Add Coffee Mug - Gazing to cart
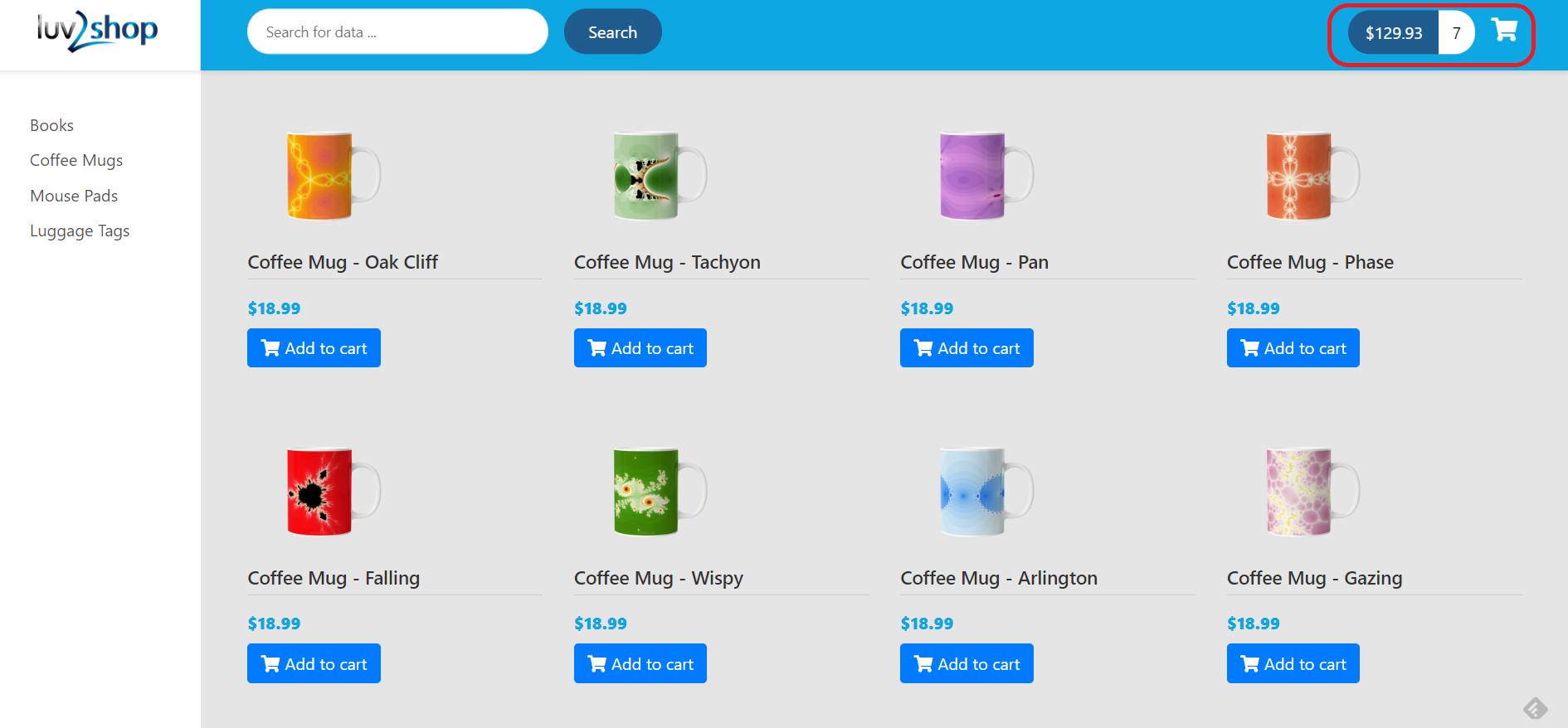Screen dimensions: 1568x728 click(1293, 663)
